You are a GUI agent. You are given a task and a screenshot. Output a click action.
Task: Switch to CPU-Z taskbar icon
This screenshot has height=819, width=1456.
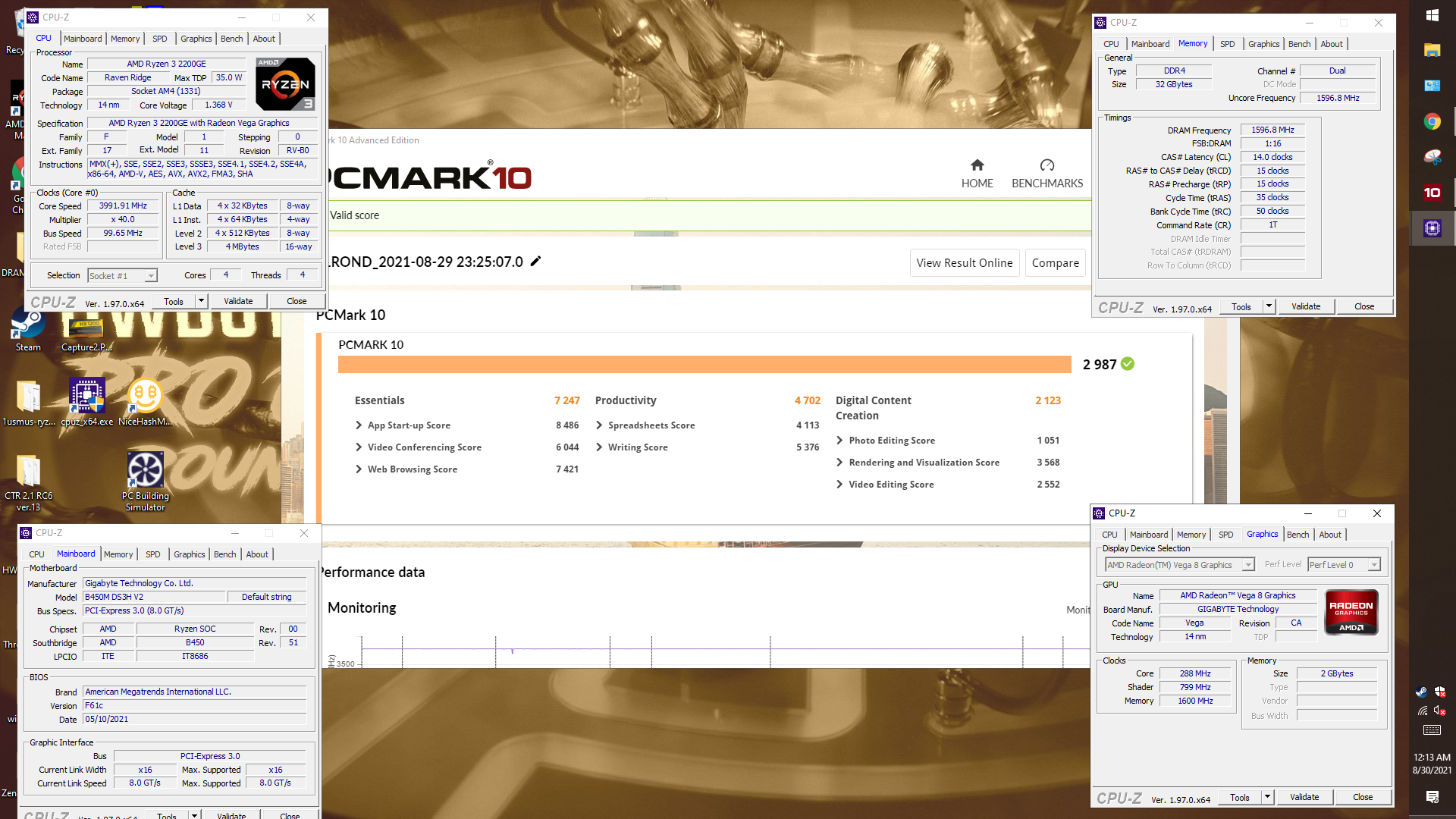[x=1432, y=228]
